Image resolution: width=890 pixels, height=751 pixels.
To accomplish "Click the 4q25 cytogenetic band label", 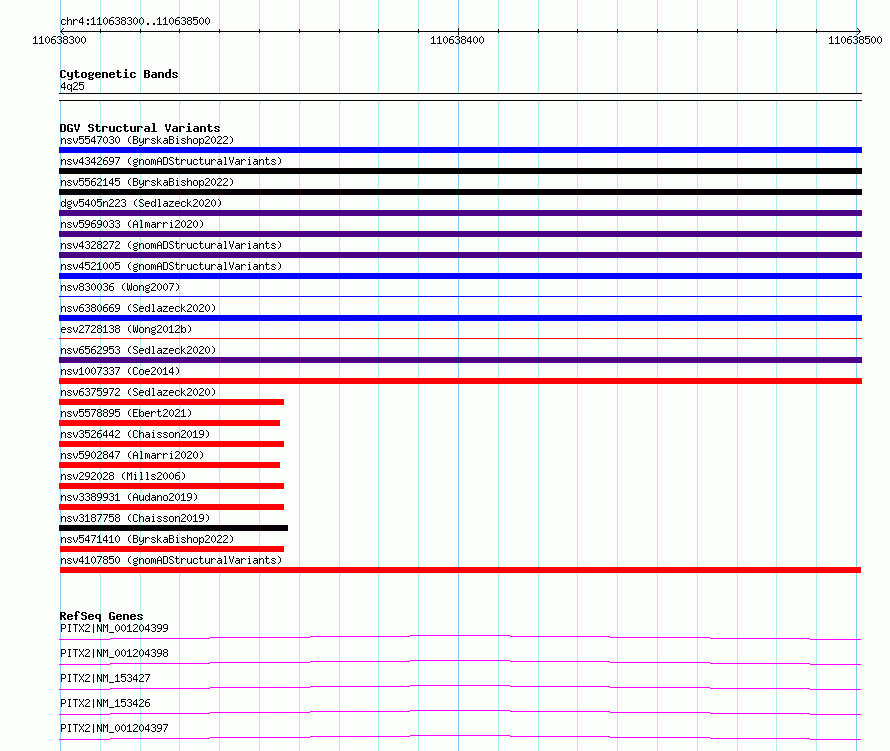I will coord(72,86).
